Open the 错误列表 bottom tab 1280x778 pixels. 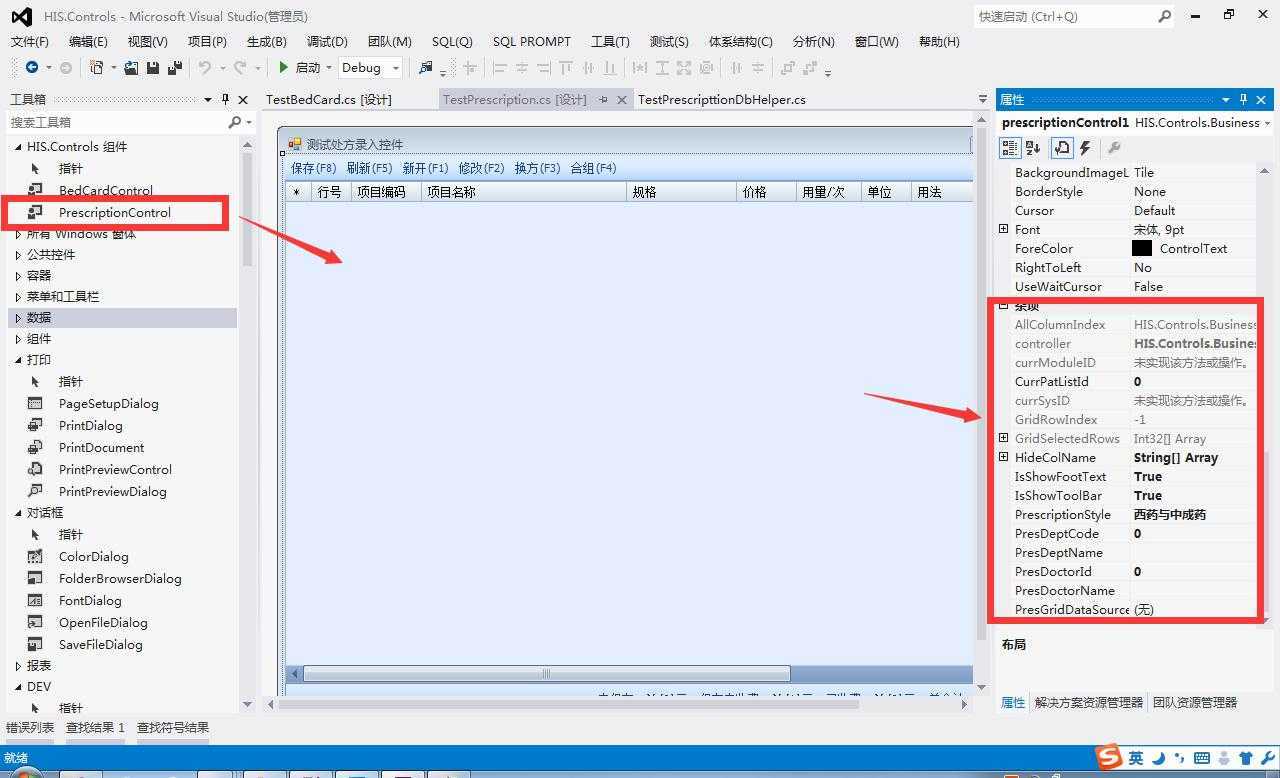[x=30, y=727]
